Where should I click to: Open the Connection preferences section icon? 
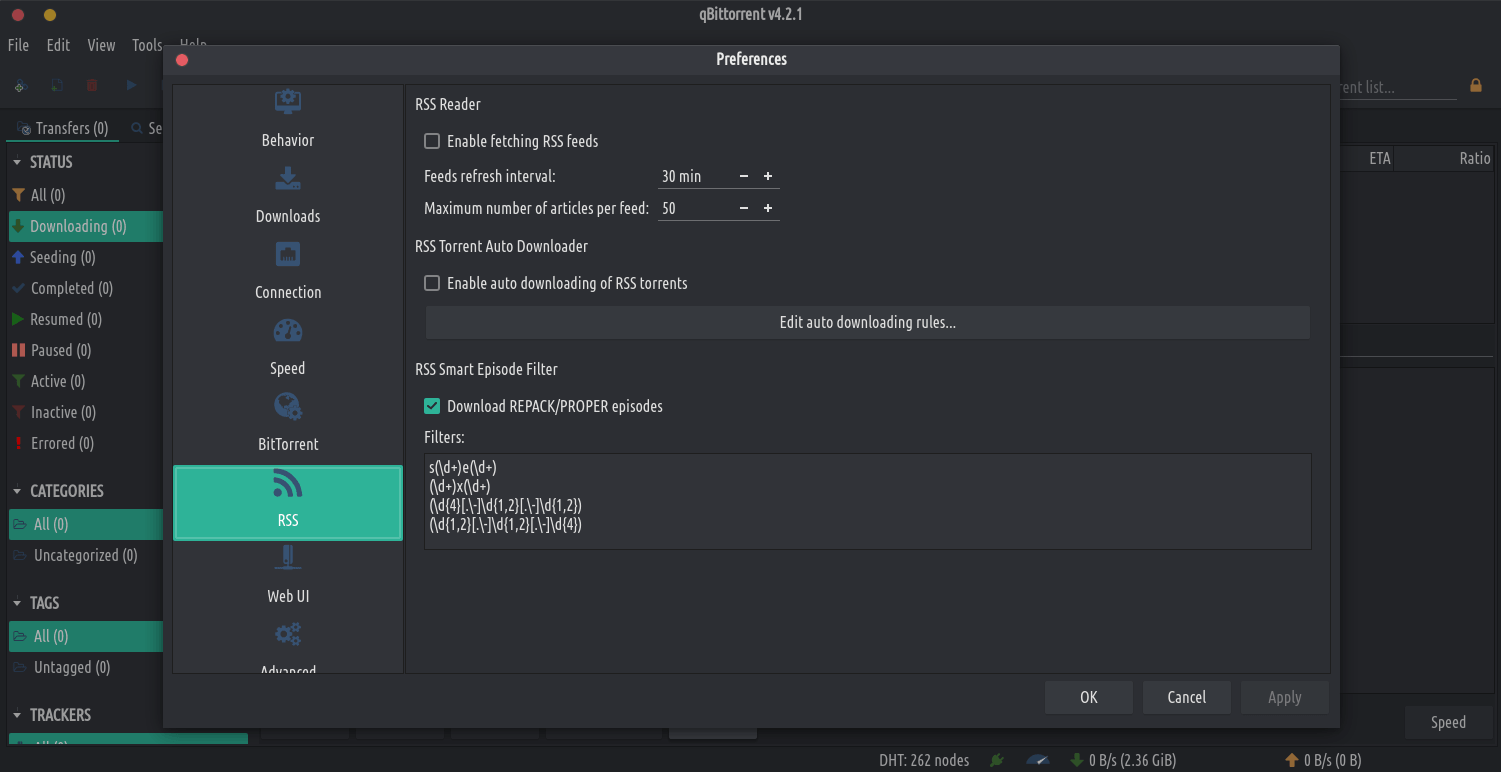click(x=288, y=255)
